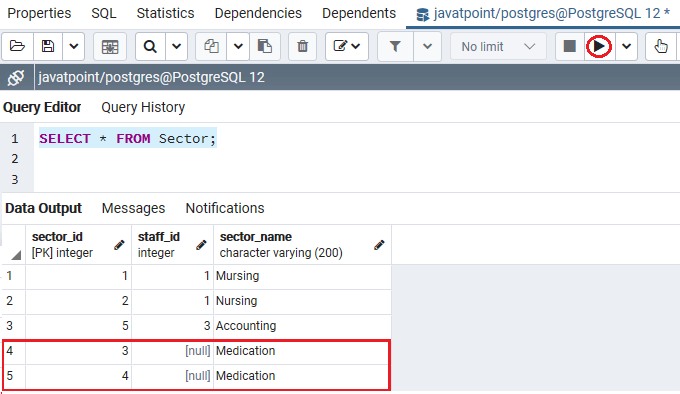Select the 'Nursing' cell

coord(302,301)
